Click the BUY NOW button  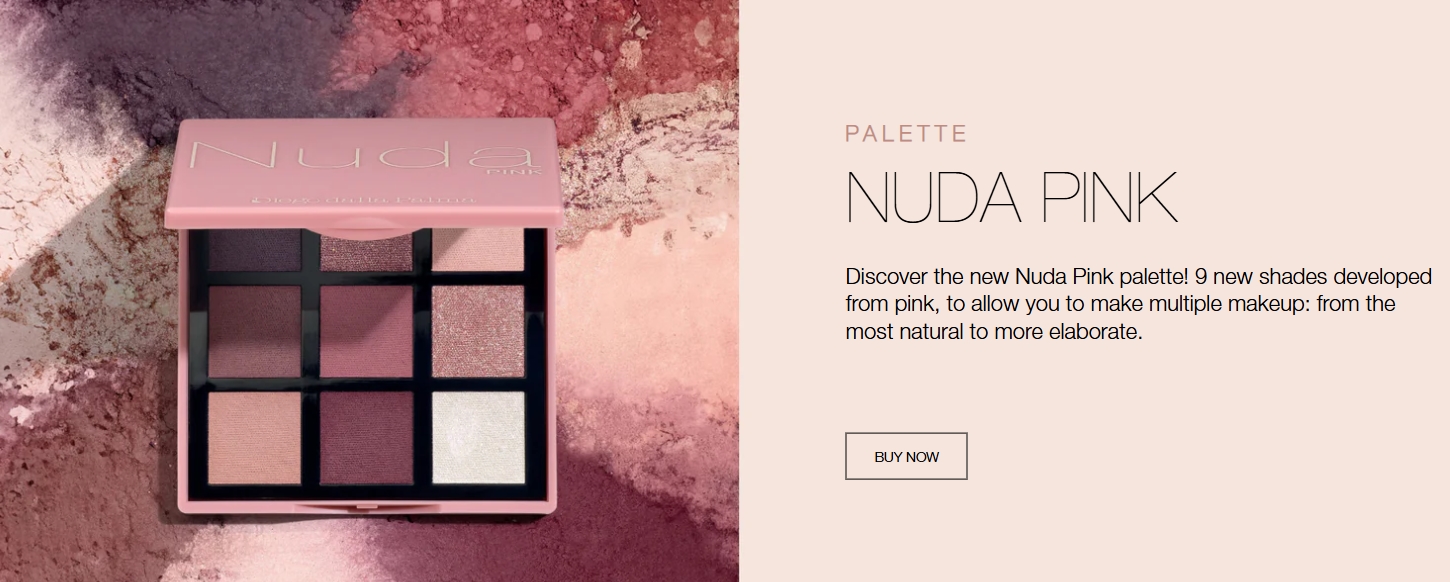[x=906, y=456]
